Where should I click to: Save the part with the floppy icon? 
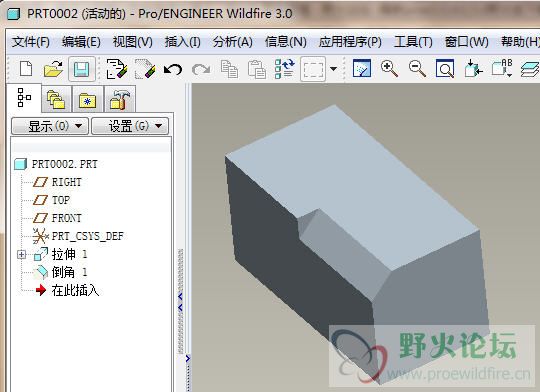82,69
